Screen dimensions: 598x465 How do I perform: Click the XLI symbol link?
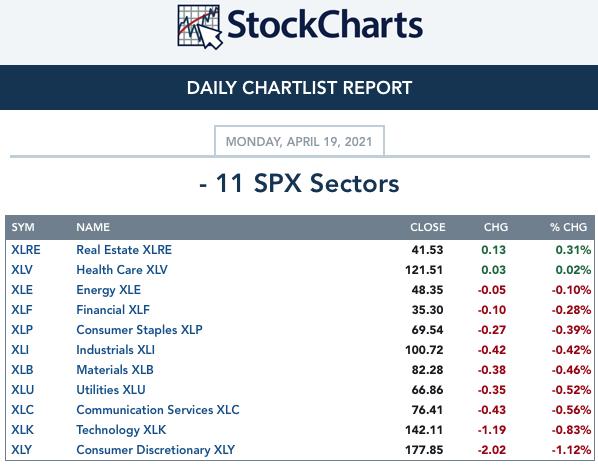(20, 350)
